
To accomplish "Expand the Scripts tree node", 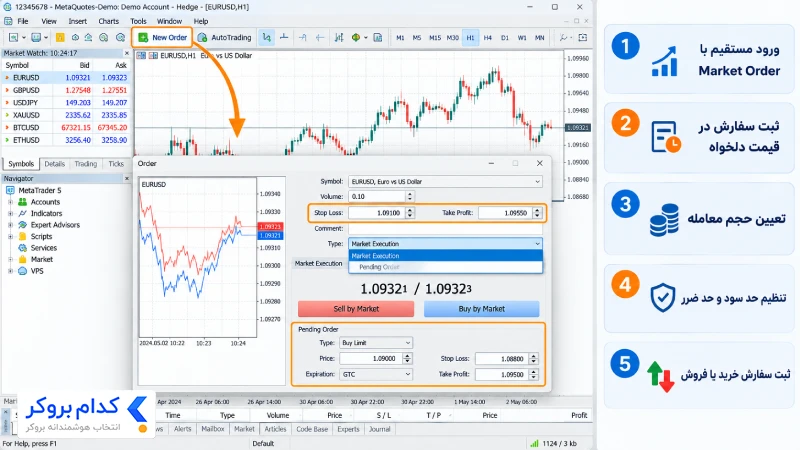I will coord(10,236).
